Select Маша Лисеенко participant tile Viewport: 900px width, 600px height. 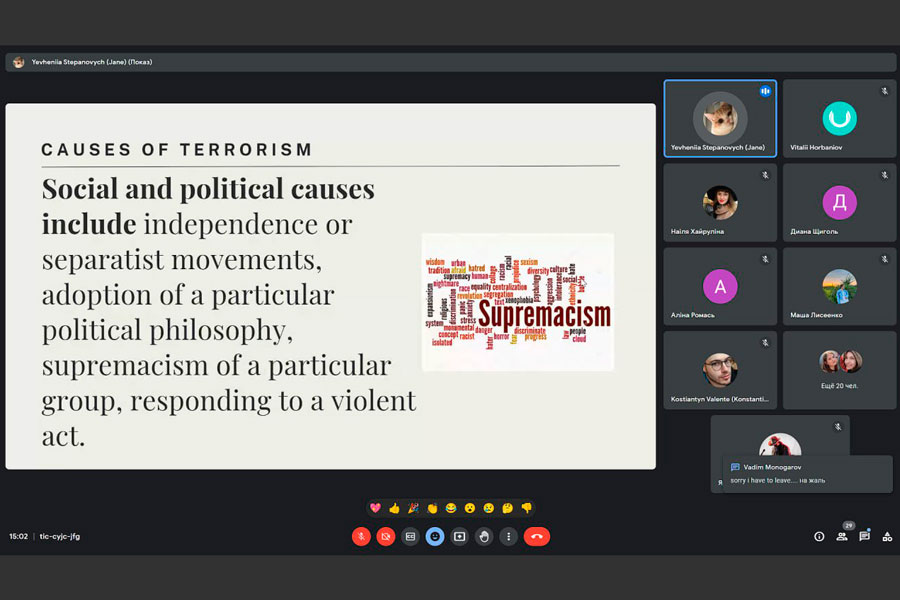click(839, 286)
